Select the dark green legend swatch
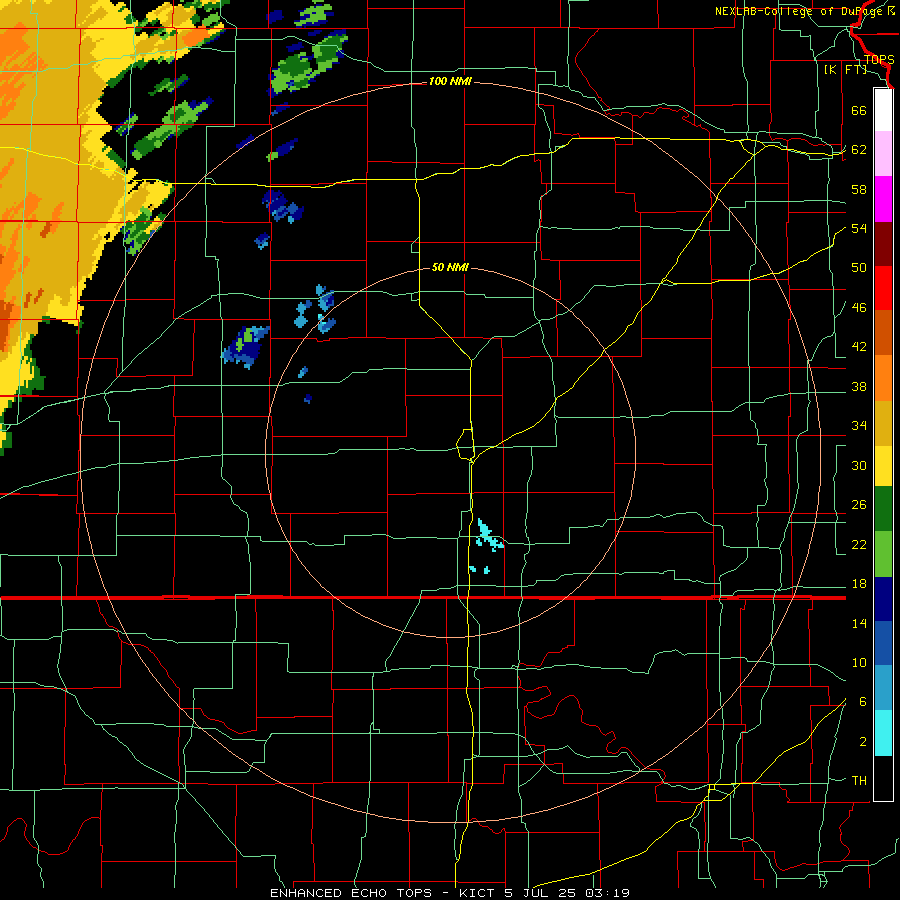Viewport: 900px width, 900px height. click(883, 509)
